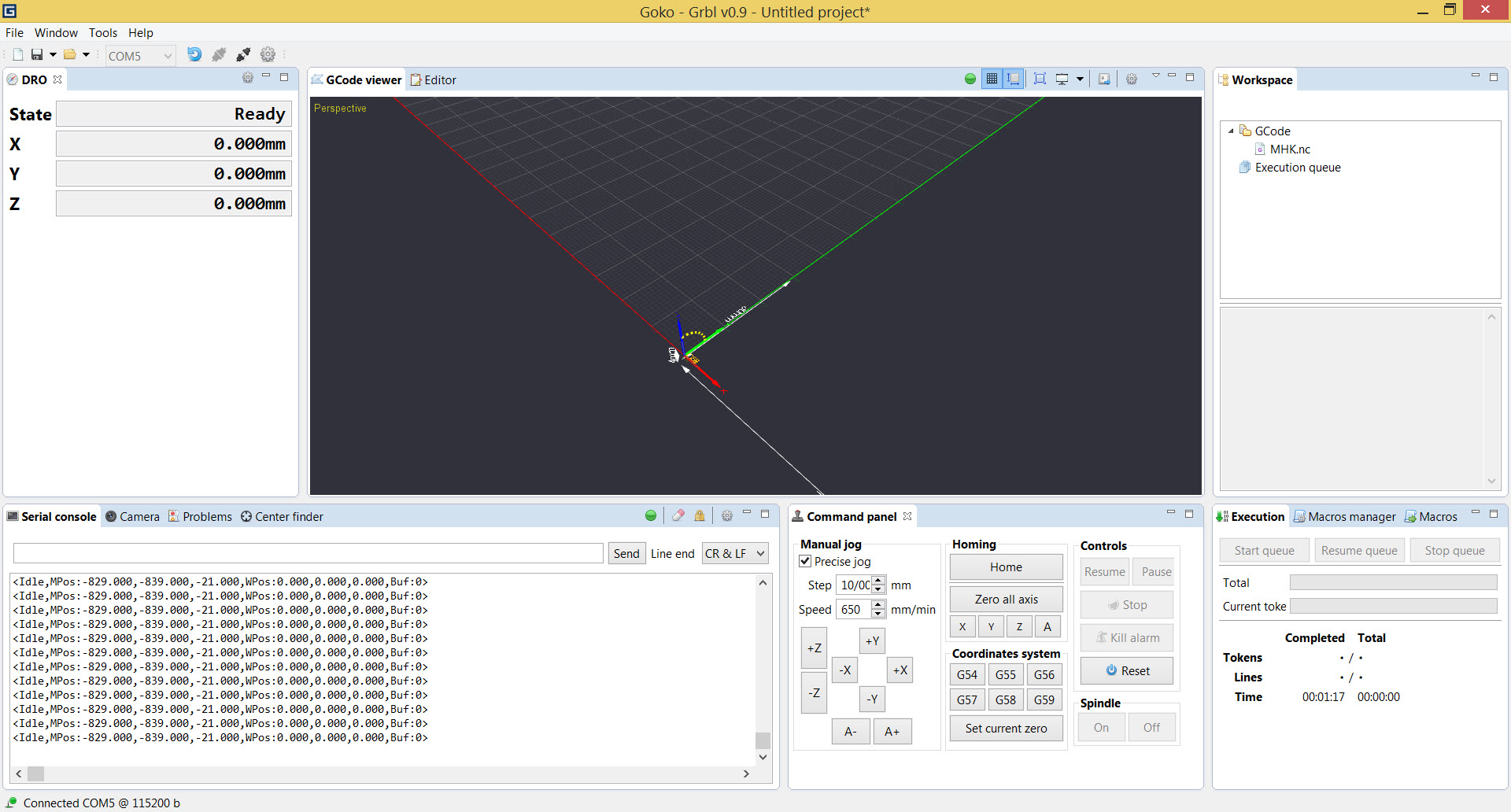Uncheck the Precise jog checkbox
Viewport: 1511px width, 812px height.
[x=805, y=561]
